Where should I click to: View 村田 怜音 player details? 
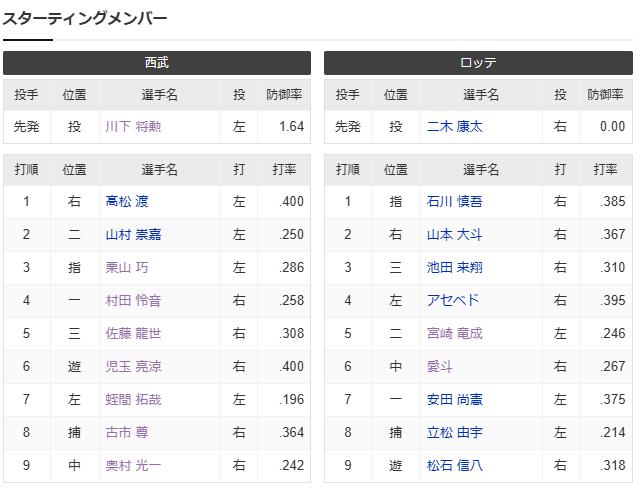point(133,300)
